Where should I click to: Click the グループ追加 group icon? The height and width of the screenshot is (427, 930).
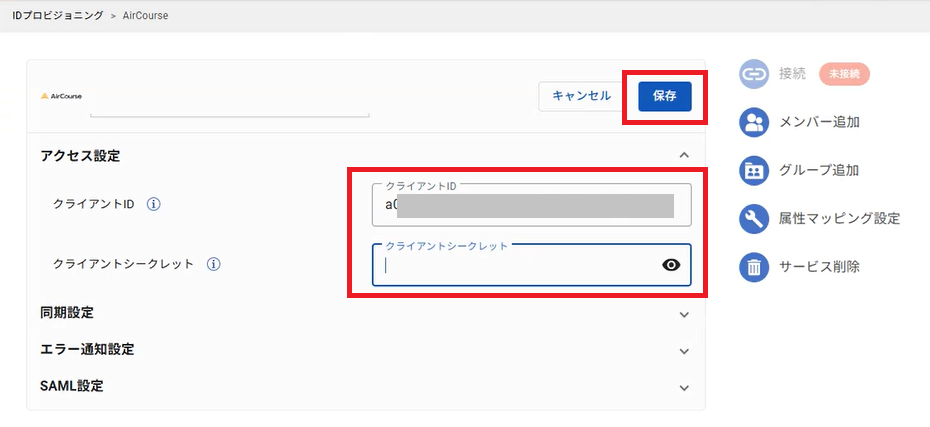coord(754,171)
